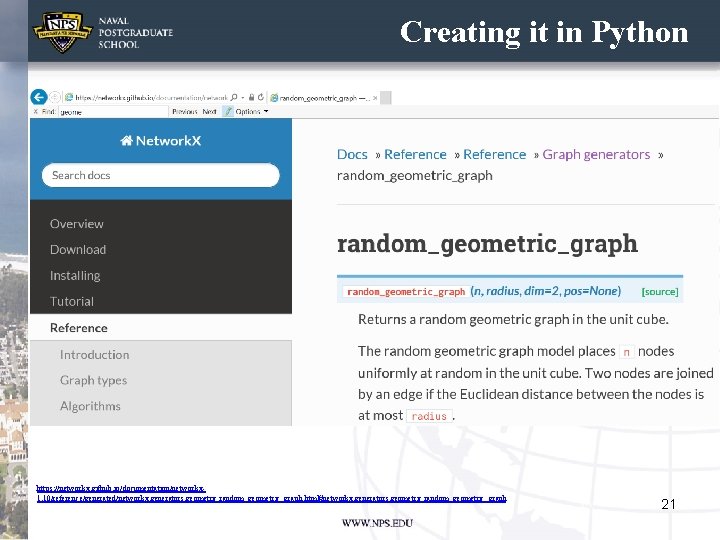The image size is (720, 540).
Task: Close the random_geometric_graph tab
Action: 375,98
